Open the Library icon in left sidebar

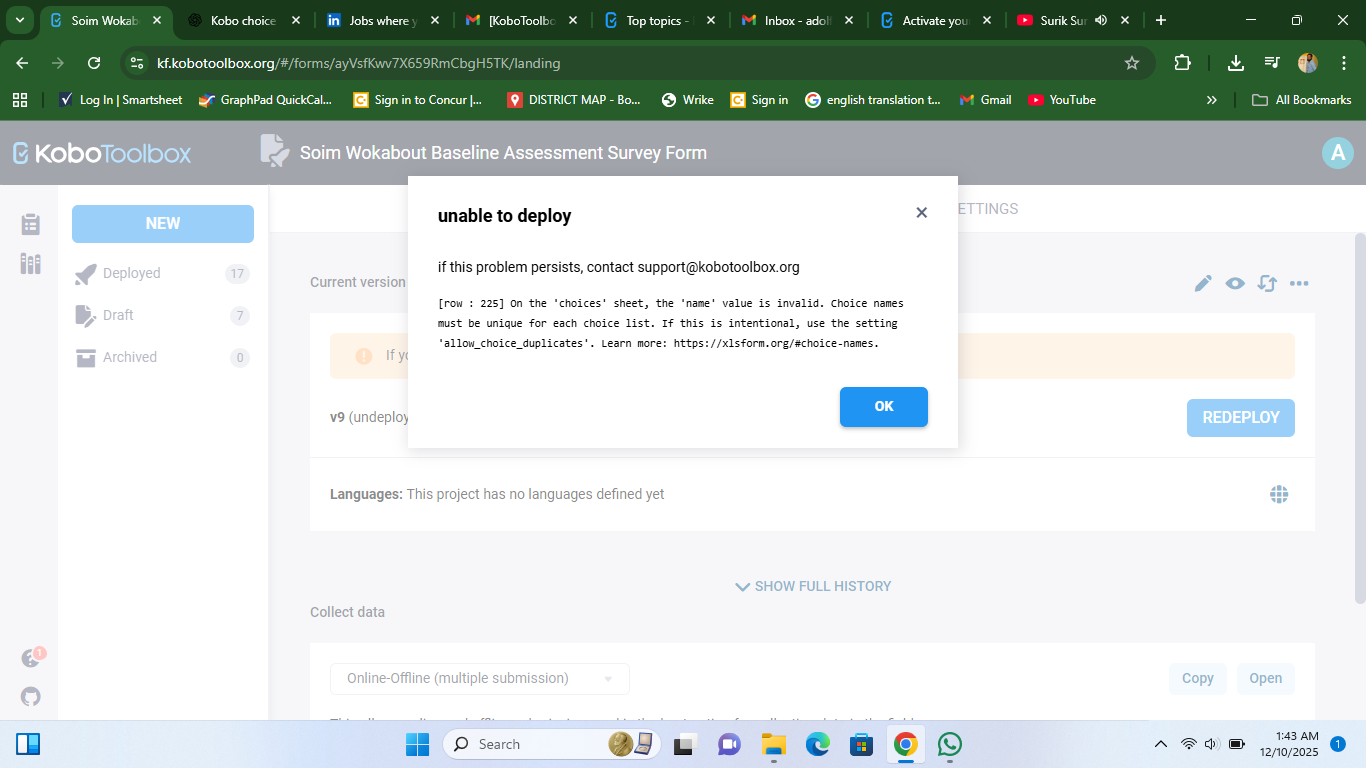pos(31,264)
